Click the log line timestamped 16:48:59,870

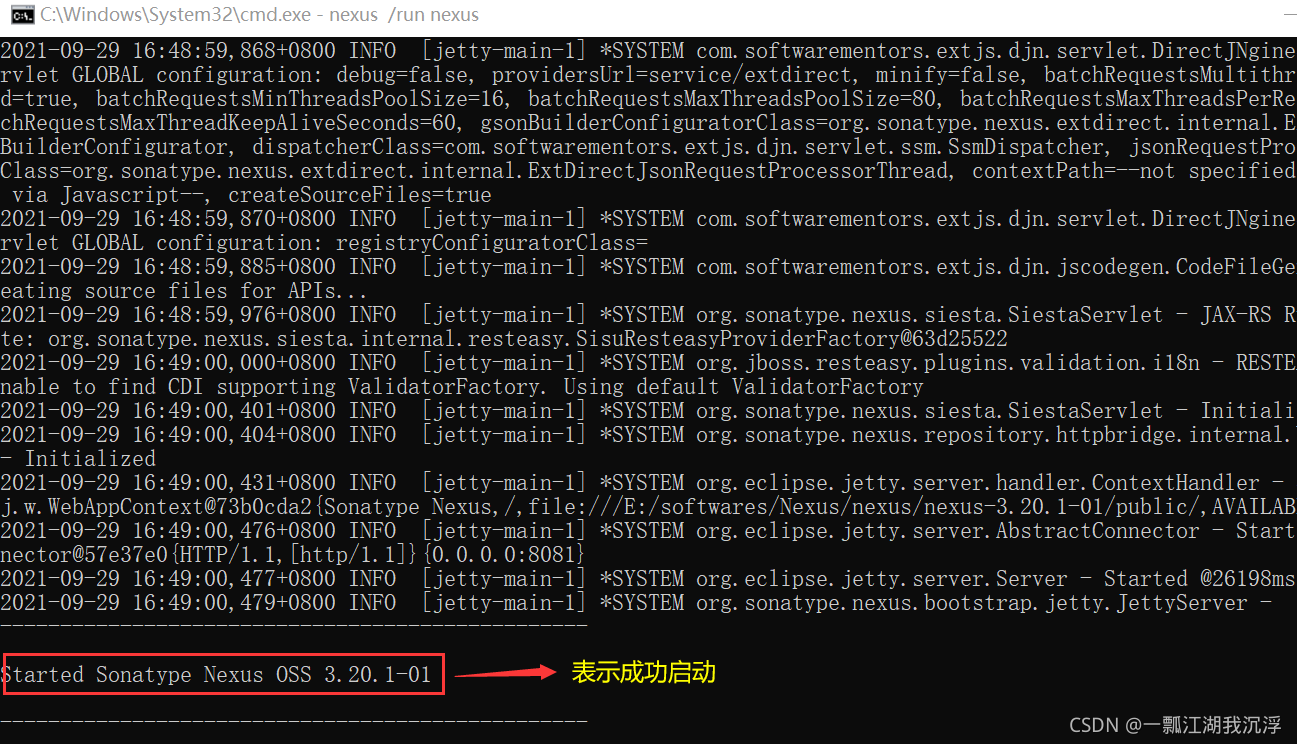click(x=648, y=218)
